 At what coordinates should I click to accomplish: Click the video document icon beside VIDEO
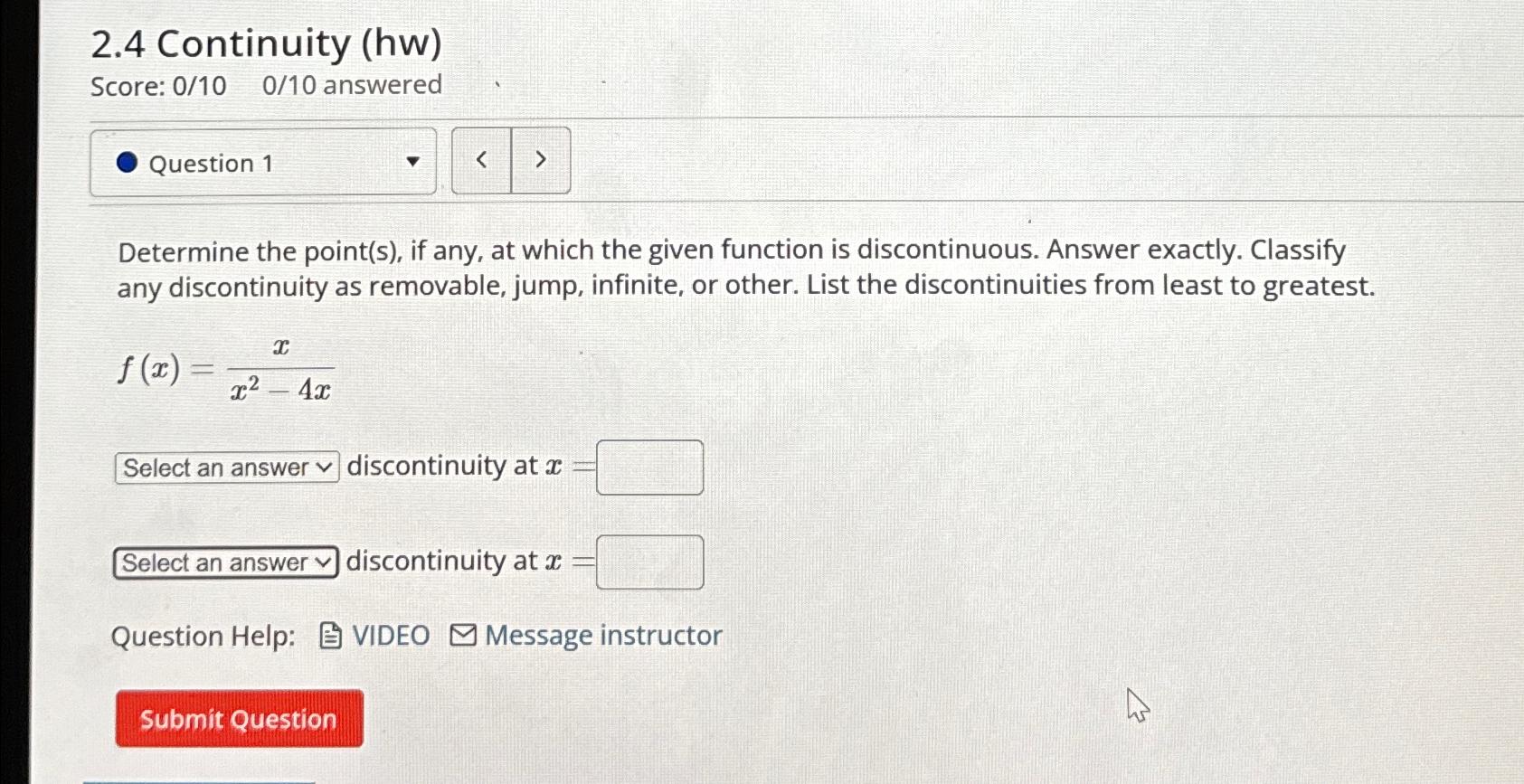[x=331, y=636]
